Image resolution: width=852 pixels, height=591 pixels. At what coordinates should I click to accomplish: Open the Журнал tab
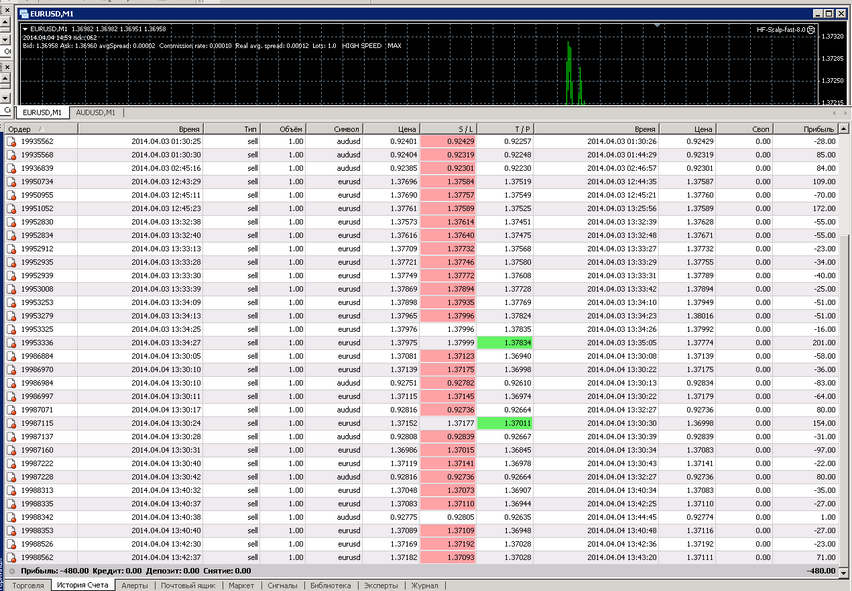[425, 585]
